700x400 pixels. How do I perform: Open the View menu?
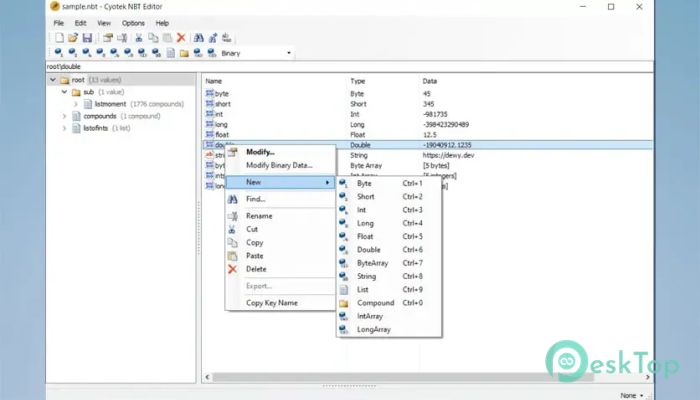point(104,23)
